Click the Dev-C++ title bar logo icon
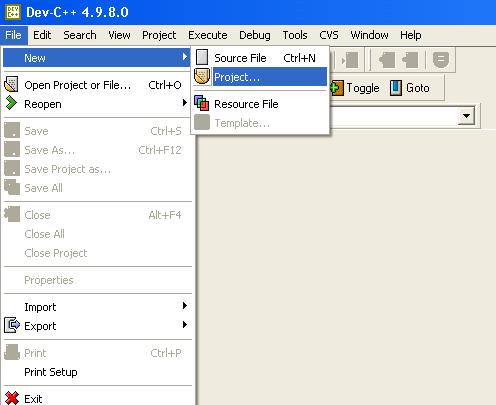This screenshot has height=405, width=496. pos(13,12)
